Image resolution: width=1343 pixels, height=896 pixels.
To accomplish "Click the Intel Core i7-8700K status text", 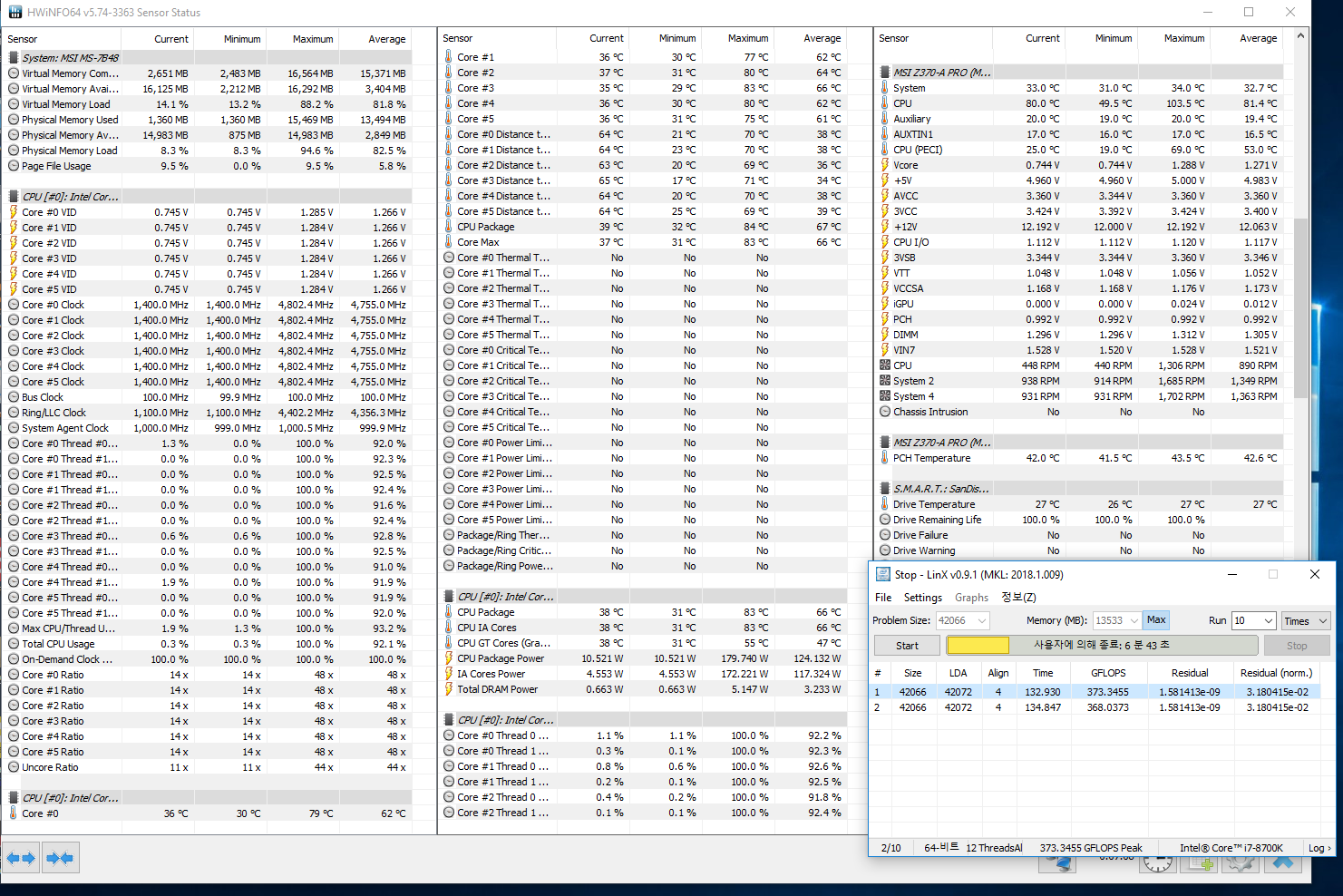I will (x=1231, y=848).
